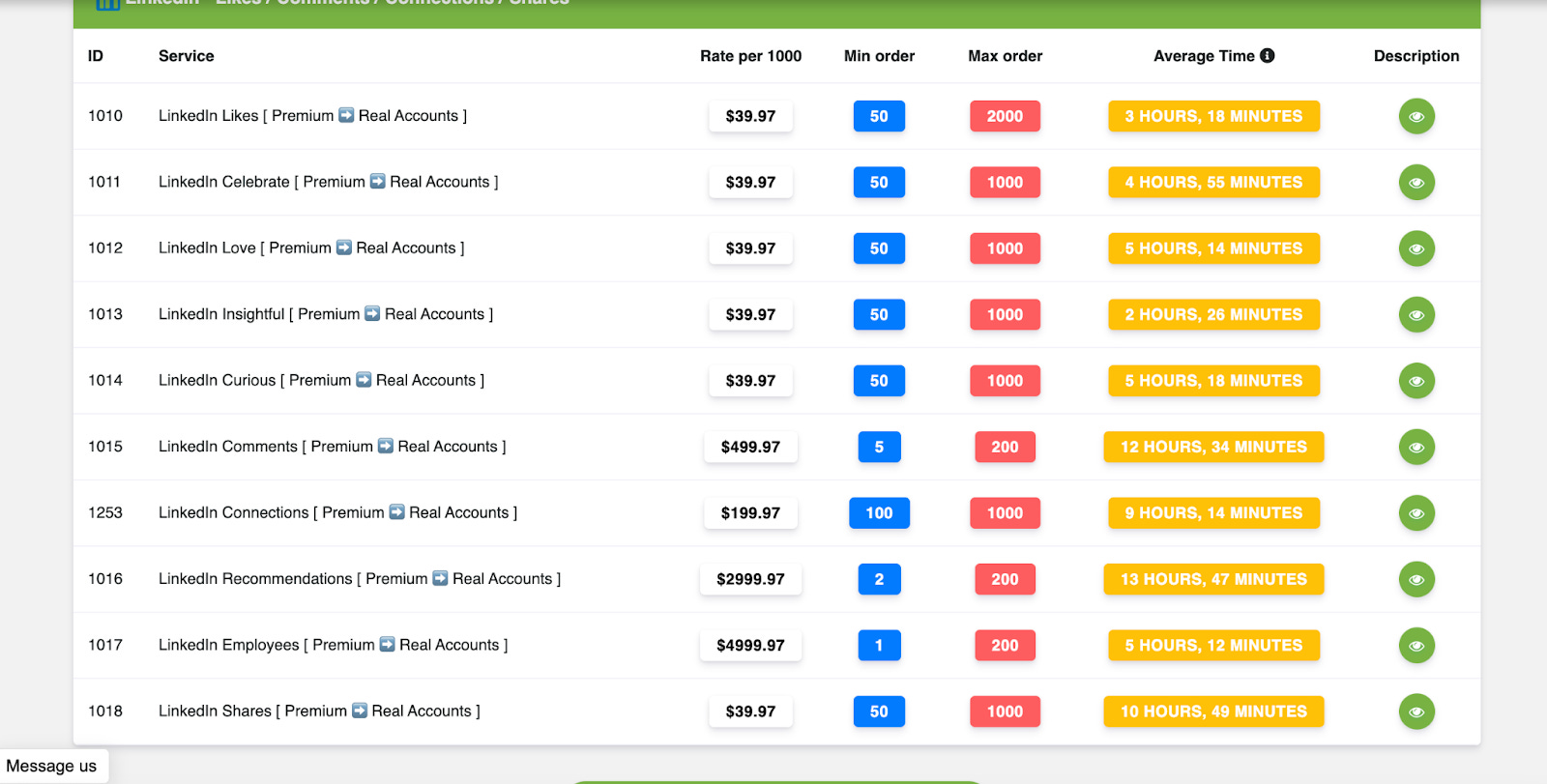
Task: Open description for LinkedIn Comments service
Action: point(1416,447)
